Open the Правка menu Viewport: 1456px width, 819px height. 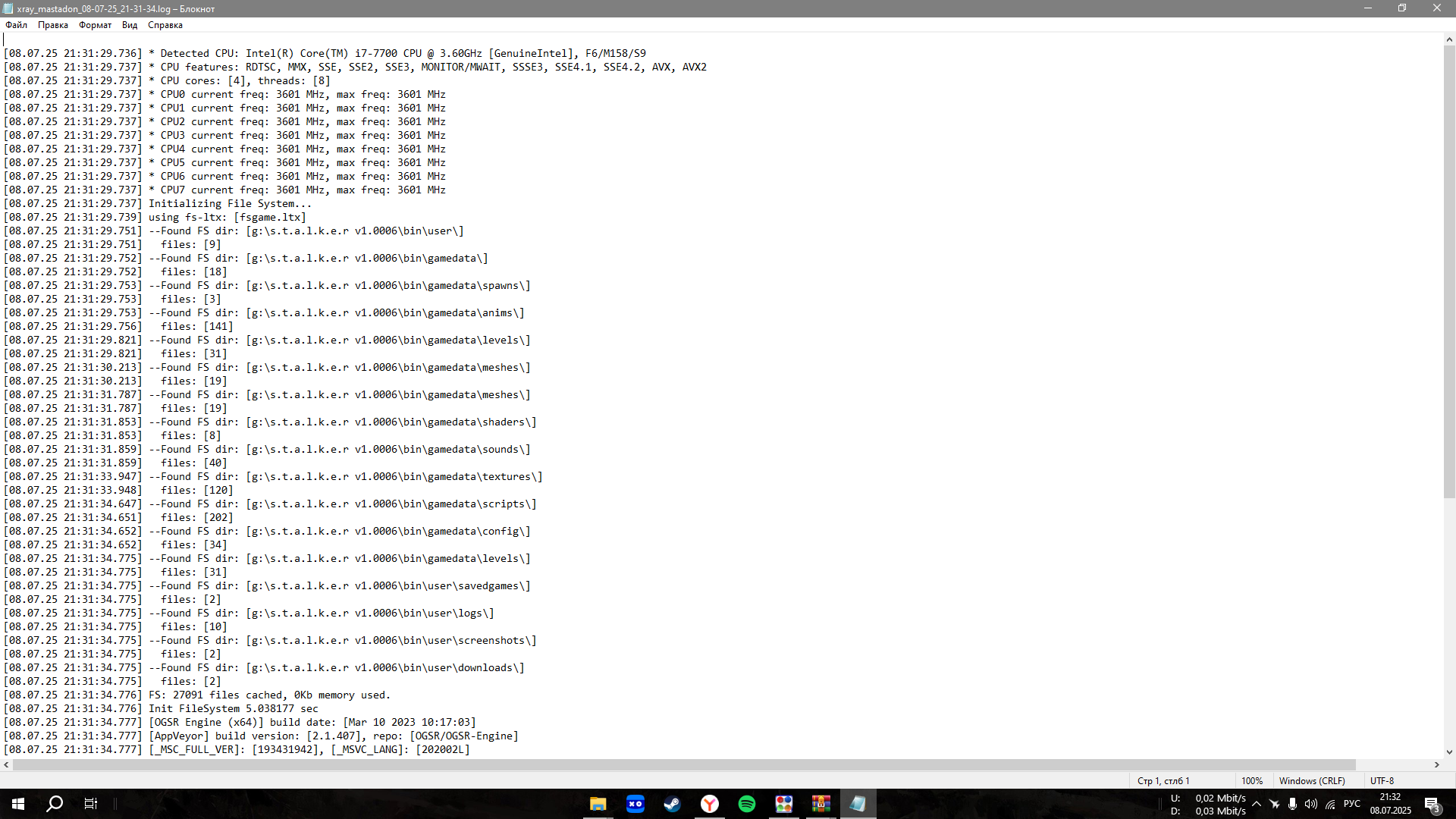pyautogui.click(x=52, y=25)
